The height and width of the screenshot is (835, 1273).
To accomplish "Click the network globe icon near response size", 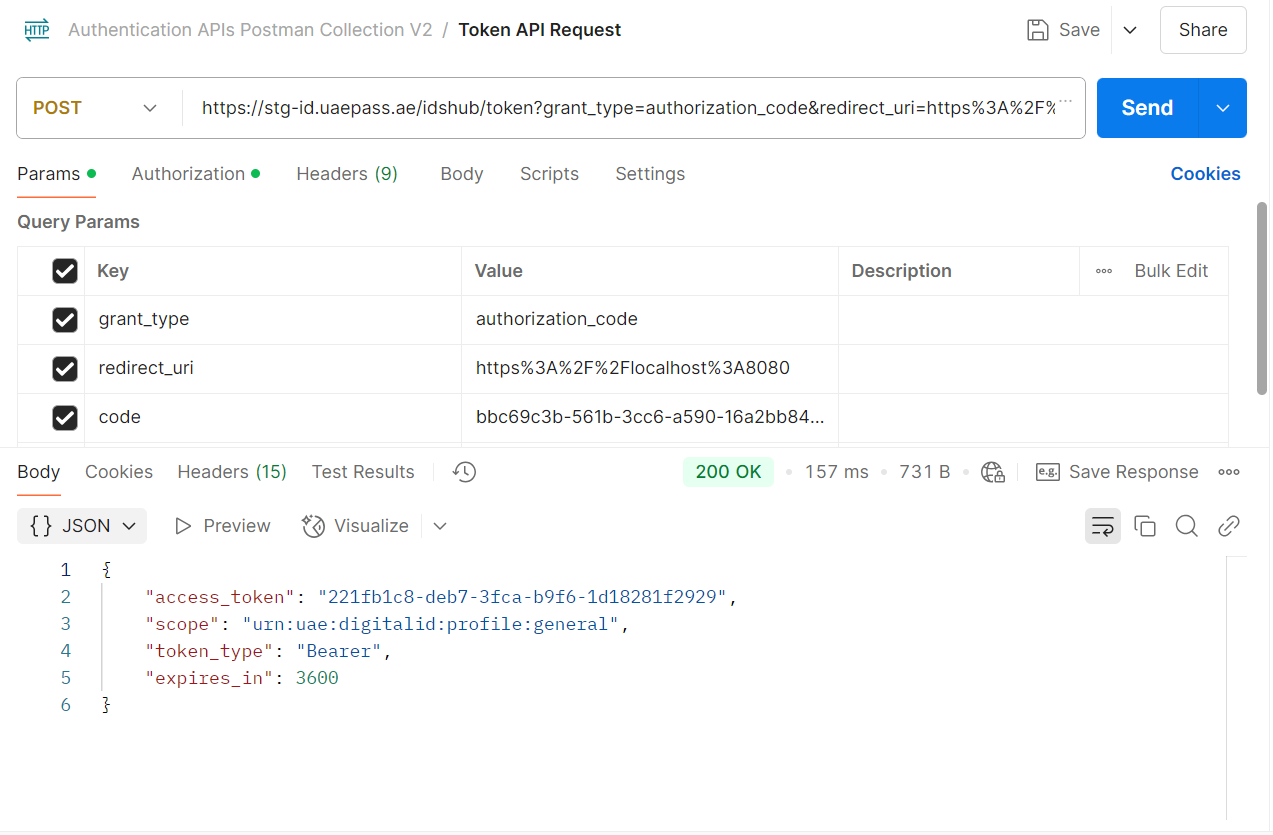I will (992, 472).
